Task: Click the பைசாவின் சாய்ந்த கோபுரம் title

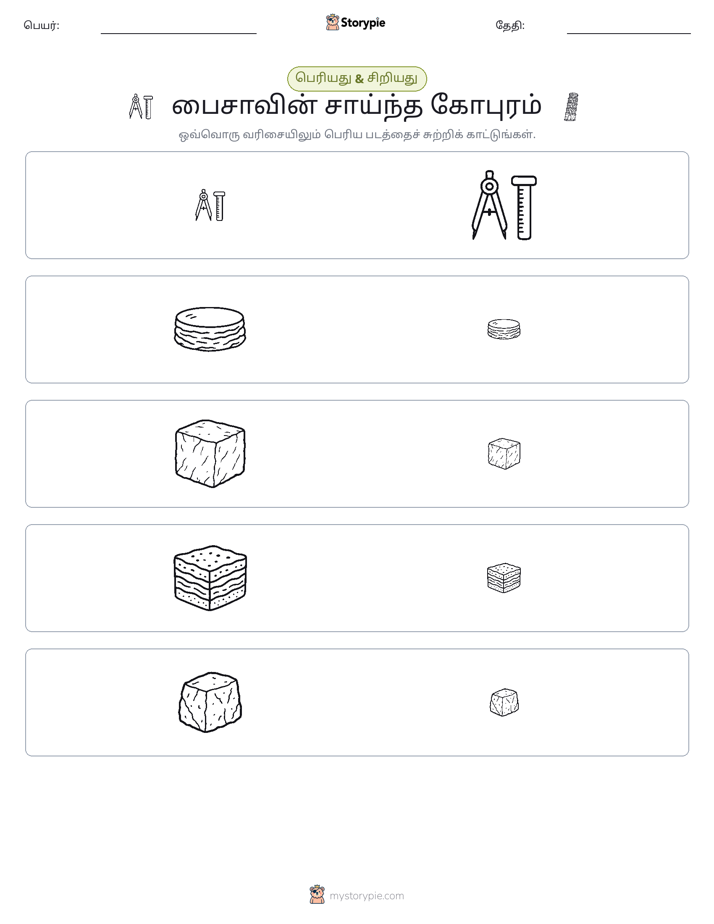Action: 357,106
